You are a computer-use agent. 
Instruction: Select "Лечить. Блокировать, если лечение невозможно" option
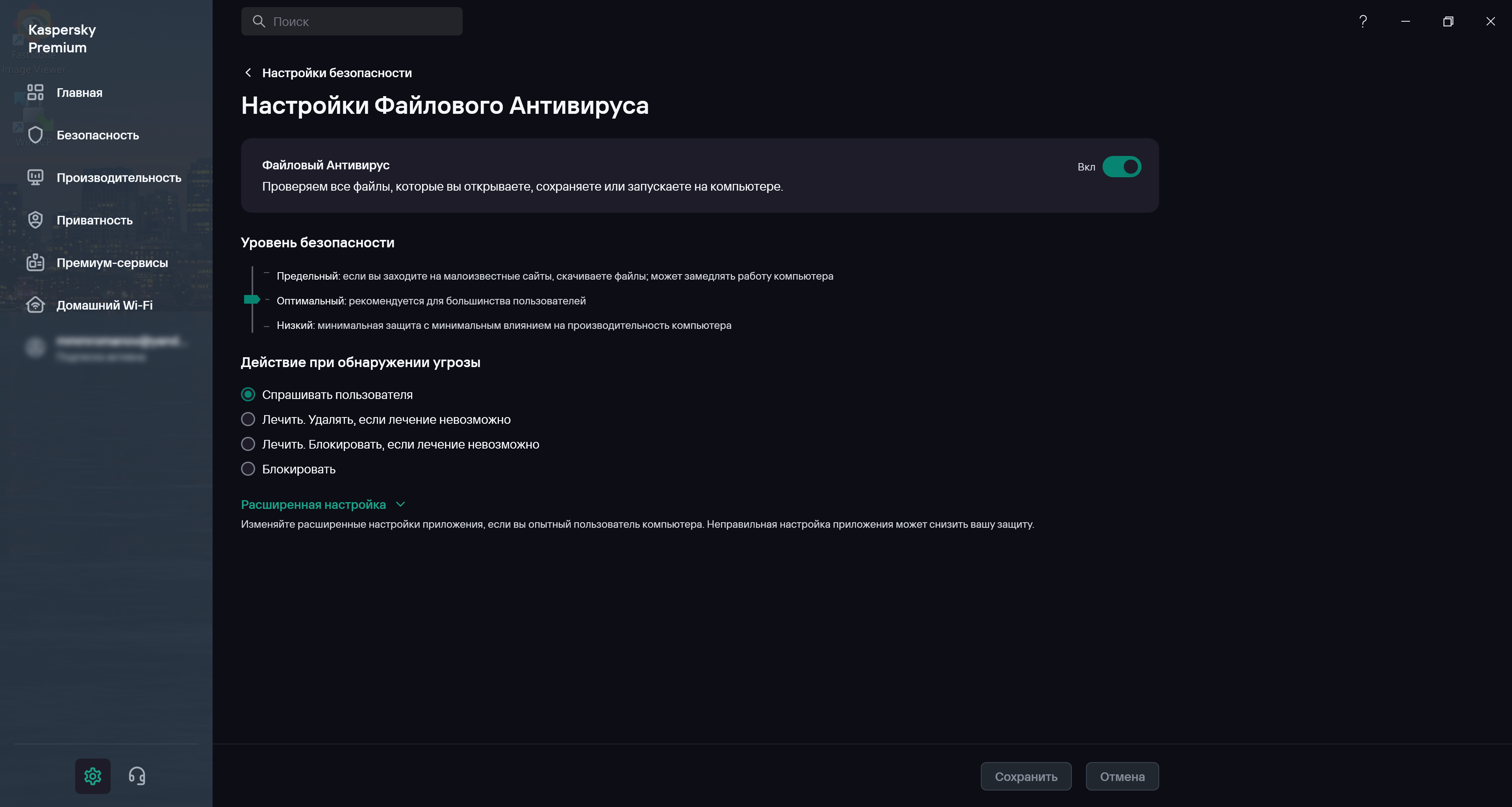click(x=248, y=444)
